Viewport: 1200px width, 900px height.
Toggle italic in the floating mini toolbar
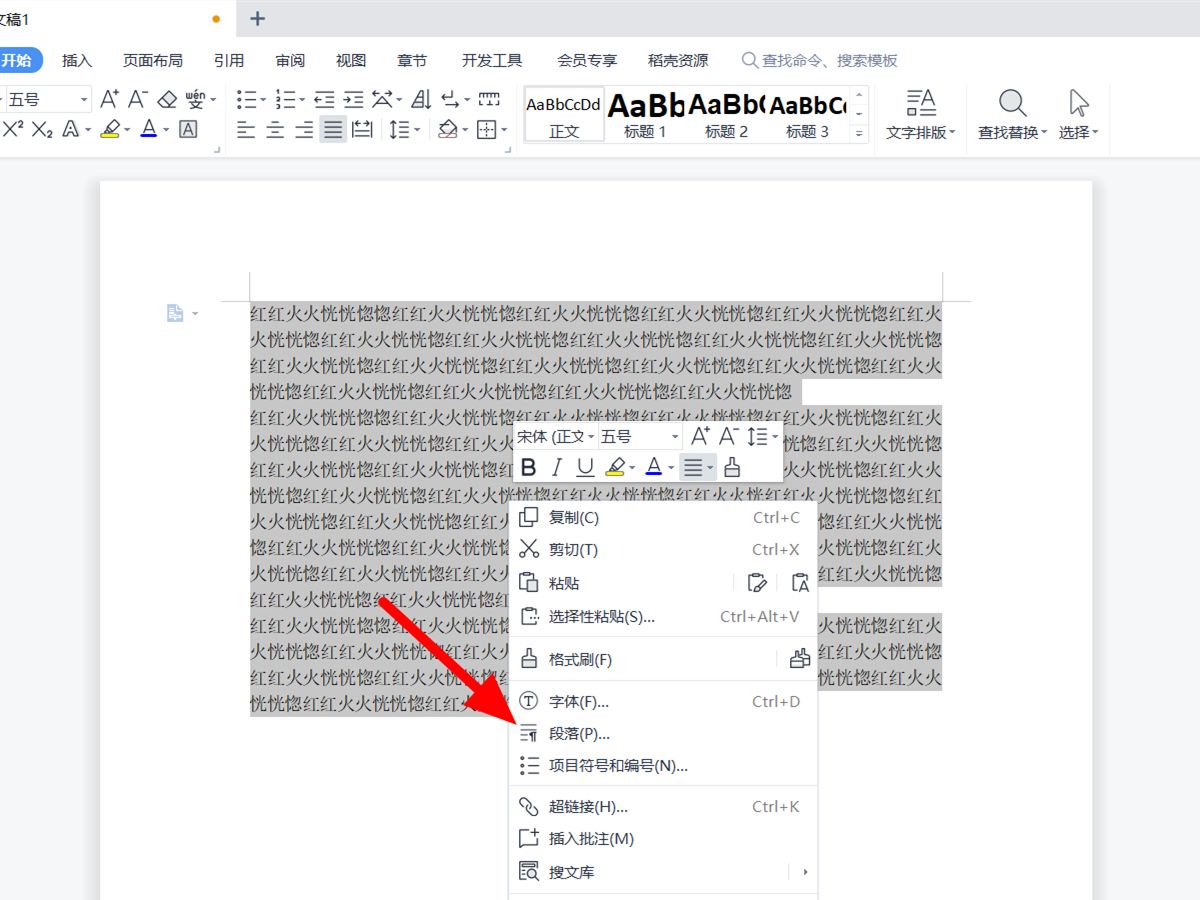coord(557,467)
